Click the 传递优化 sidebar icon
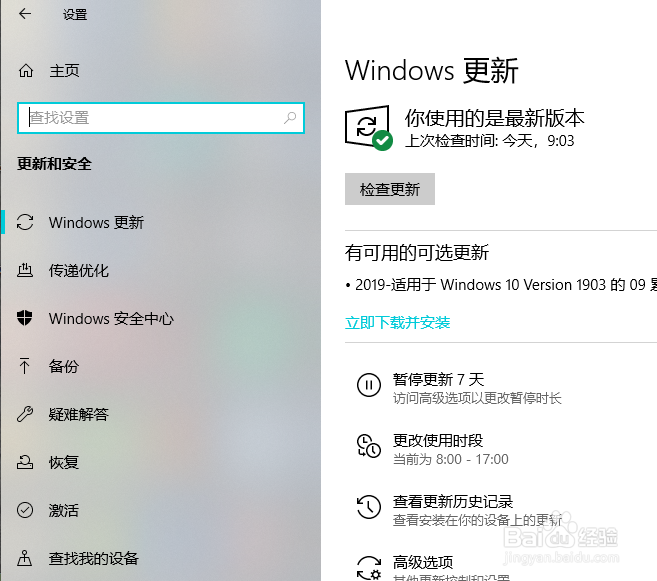The height and width of the screenshot is (581, 657). (x=25, y=270)
